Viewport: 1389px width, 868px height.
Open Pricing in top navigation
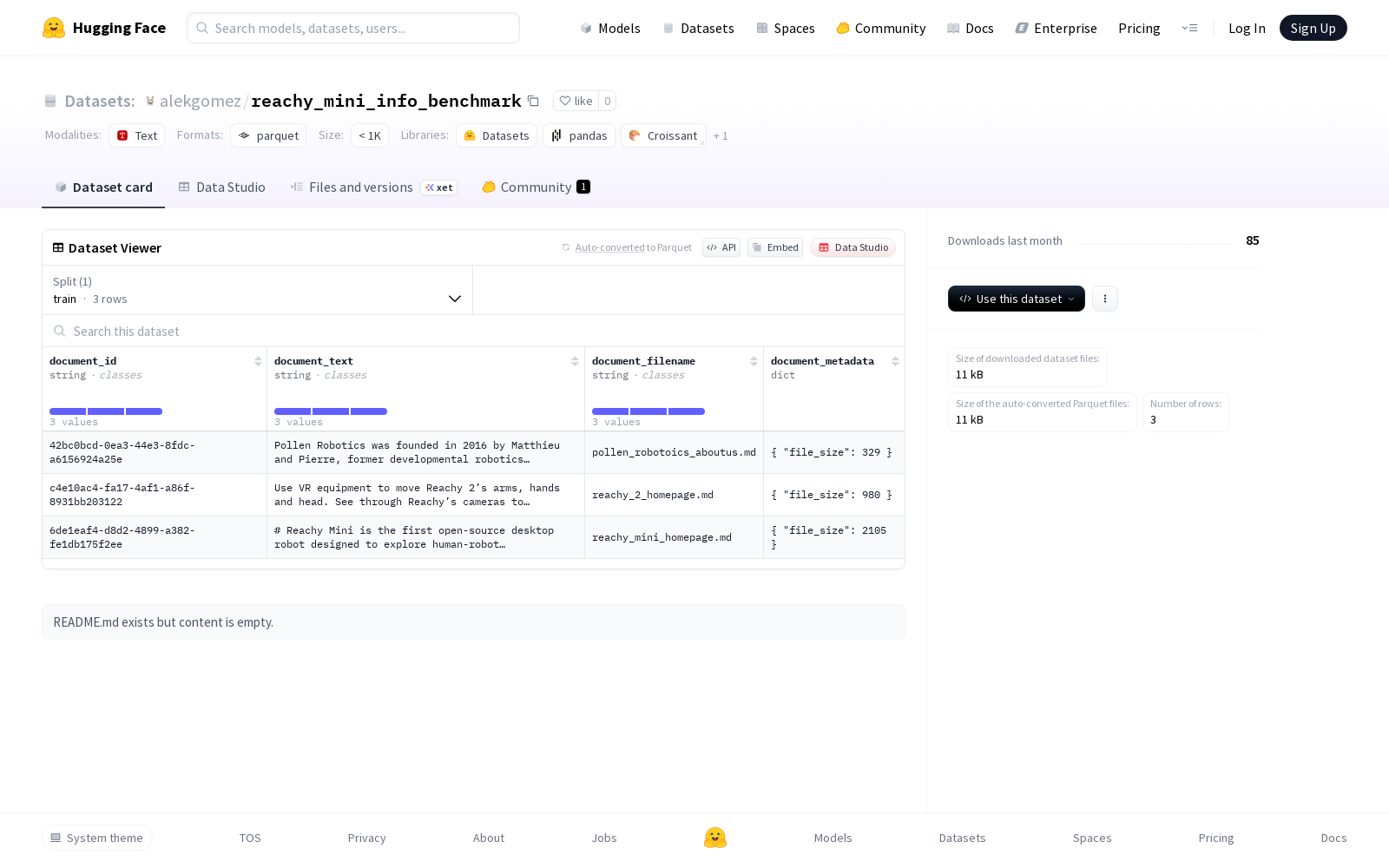pyautogui.click(x=1139, y=28)
